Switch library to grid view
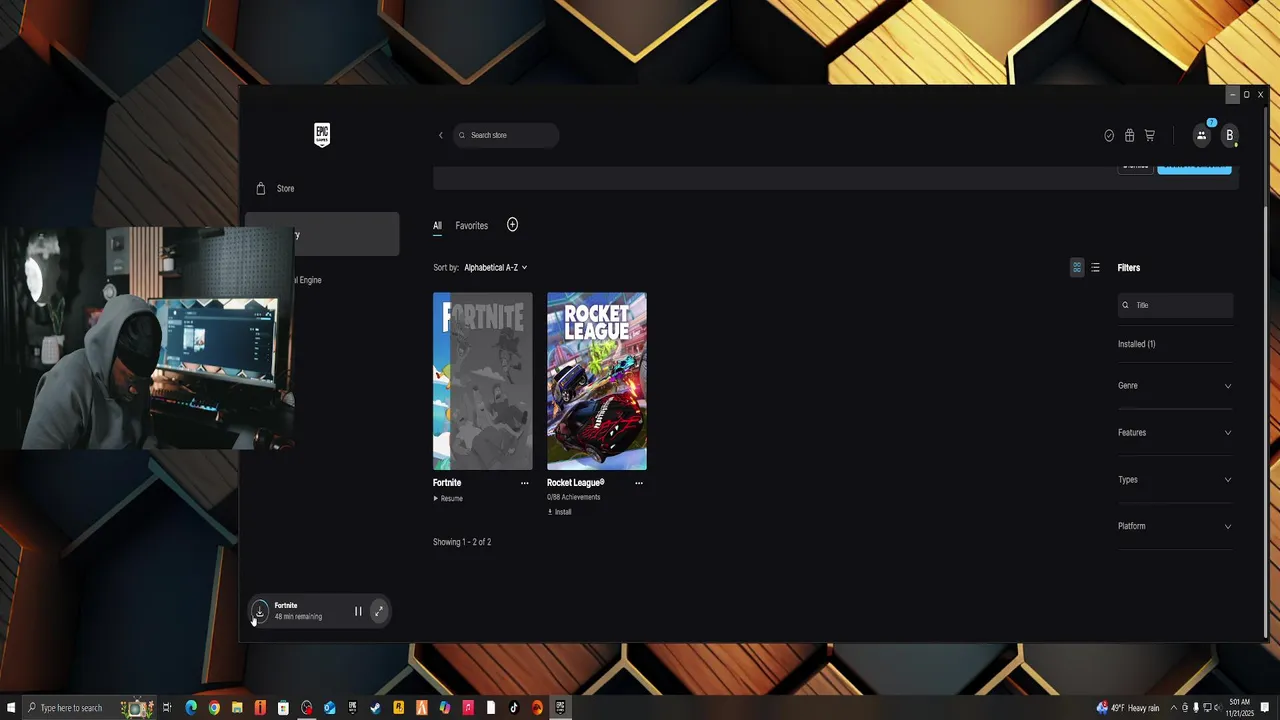Viewport: 1280px width, 720px height. pos(1077,268)
